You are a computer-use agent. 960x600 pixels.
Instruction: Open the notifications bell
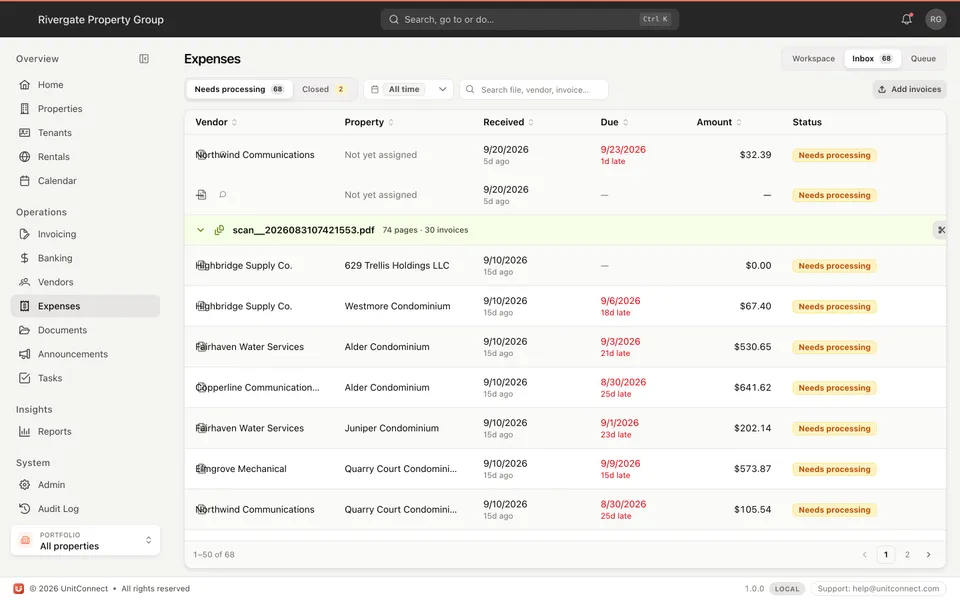pos(907,19)
